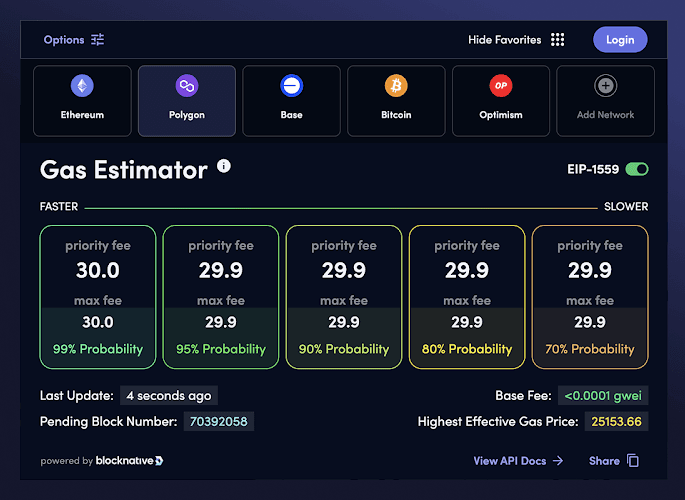685x500 pixels.
Task: Open the Gas Estimator info icon
Action: click(x=224, y=166)
